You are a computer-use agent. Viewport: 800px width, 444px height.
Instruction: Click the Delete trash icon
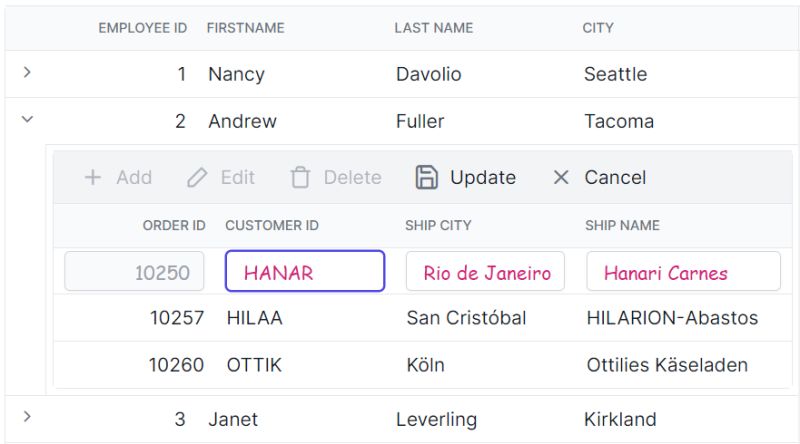(300, 177)
